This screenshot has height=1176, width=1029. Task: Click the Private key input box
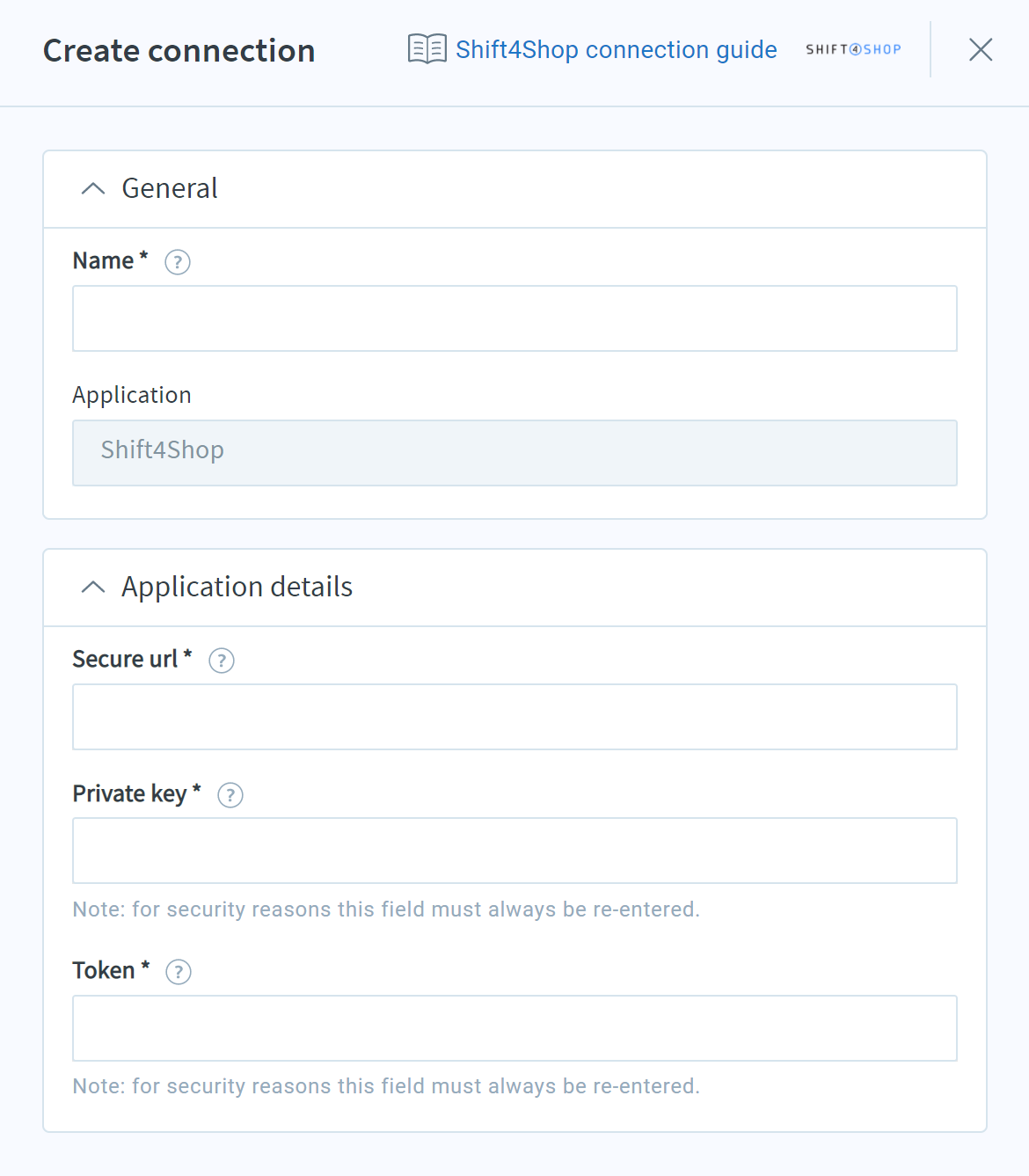pyautogui.click(x=514, y=851)
